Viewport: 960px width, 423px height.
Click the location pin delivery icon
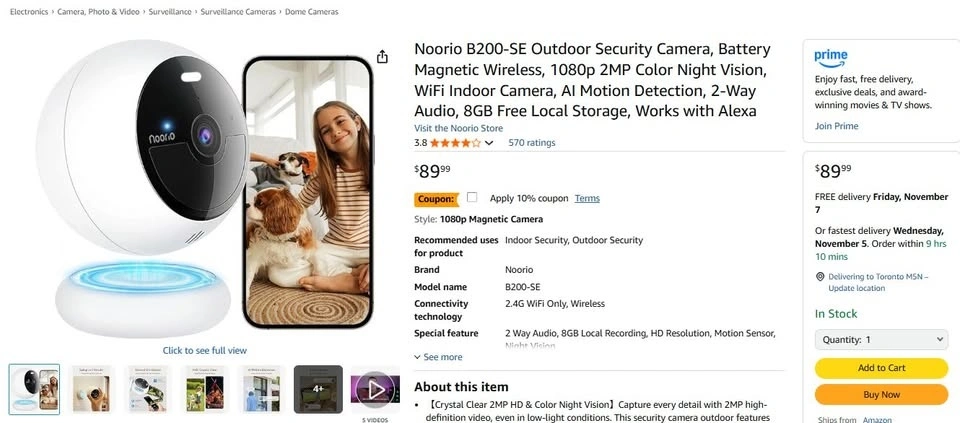pos(820,277)
